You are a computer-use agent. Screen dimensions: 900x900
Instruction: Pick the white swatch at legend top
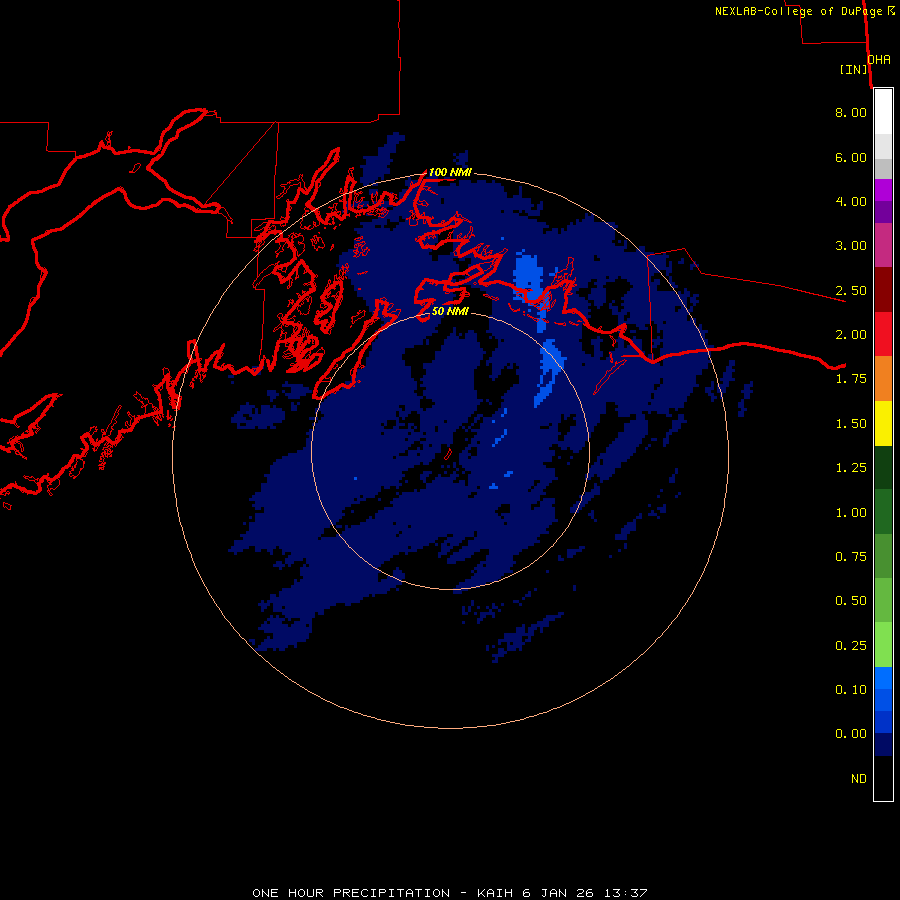883,112
